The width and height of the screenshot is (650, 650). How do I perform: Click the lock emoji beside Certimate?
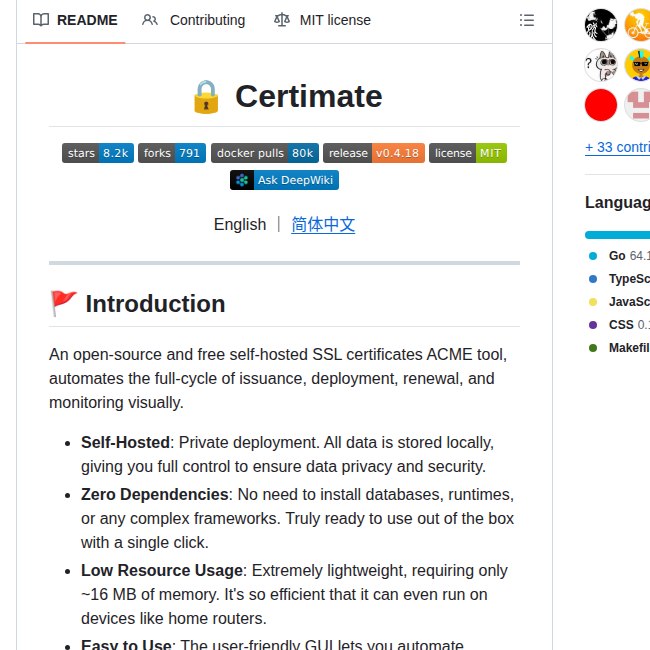206,97
